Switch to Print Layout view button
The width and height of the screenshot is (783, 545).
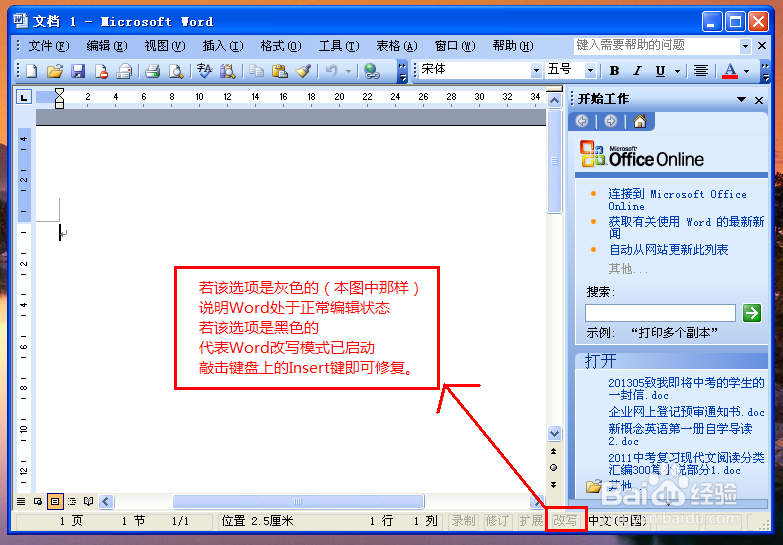[x=55, y=501]
